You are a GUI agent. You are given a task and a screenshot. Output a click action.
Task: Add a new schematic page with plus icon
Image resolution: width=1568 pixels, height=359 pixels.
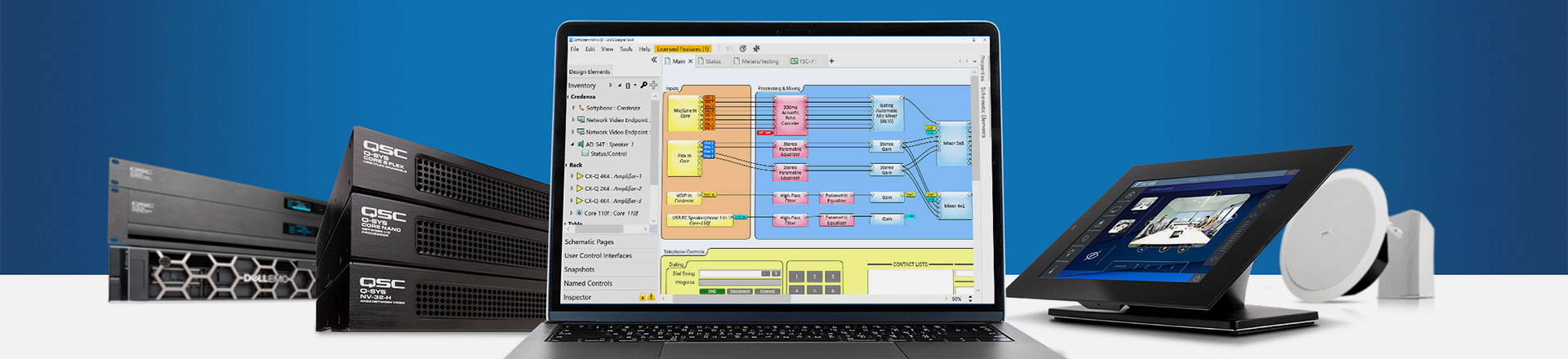coord(831,61)
